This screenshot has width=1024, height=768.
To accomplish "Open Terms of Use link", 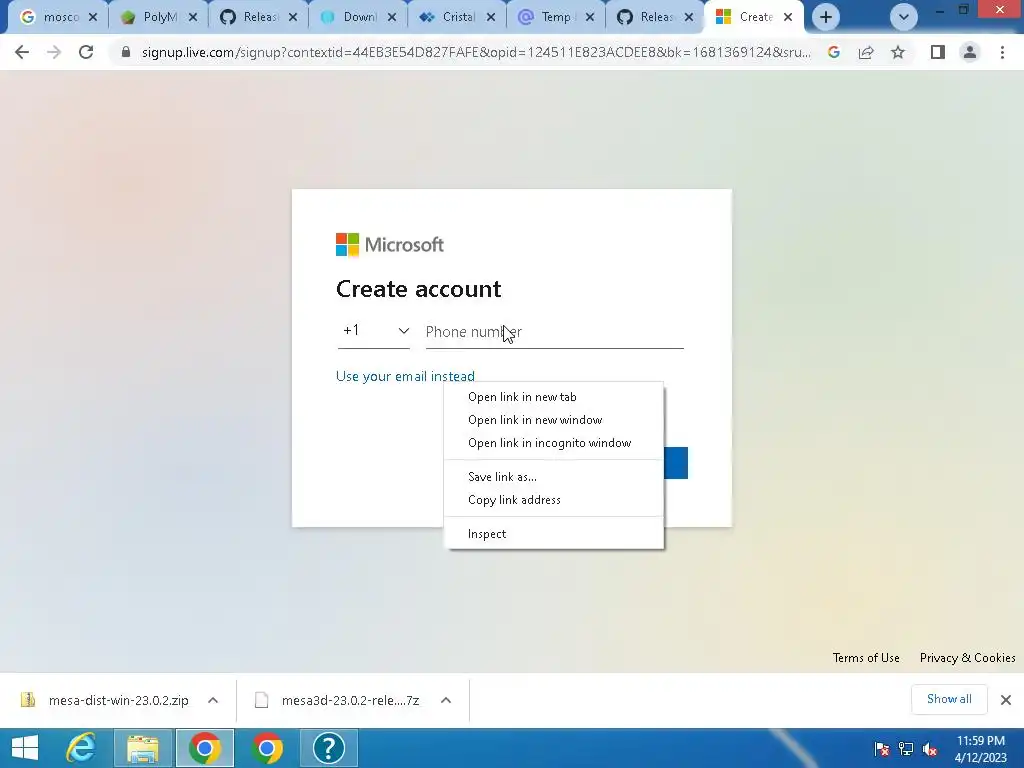I will (866, 658).
